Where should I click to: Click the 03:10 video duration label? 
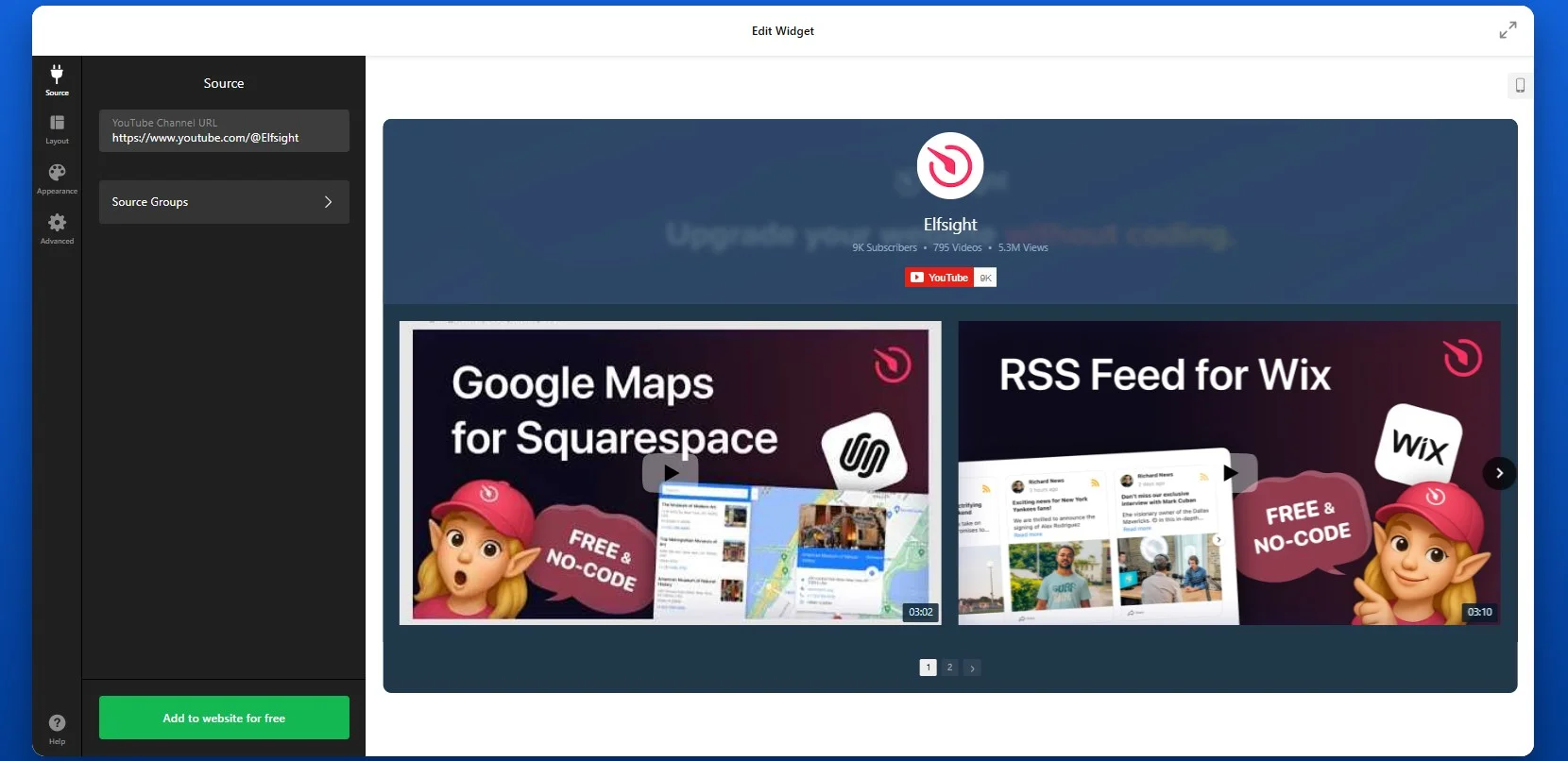point(1479,612)
